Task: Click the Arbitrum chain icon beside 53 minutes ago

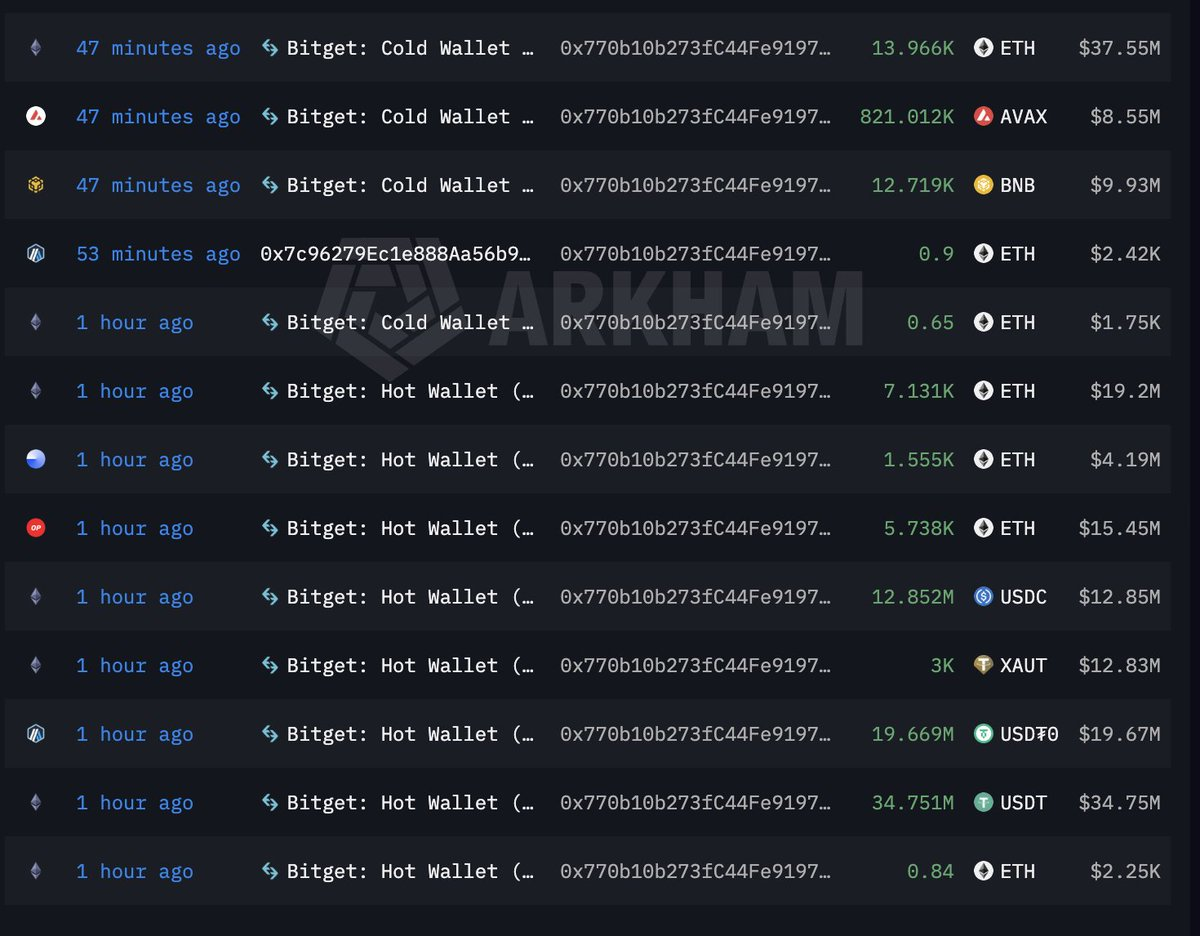Action: [x=36, y=254]
